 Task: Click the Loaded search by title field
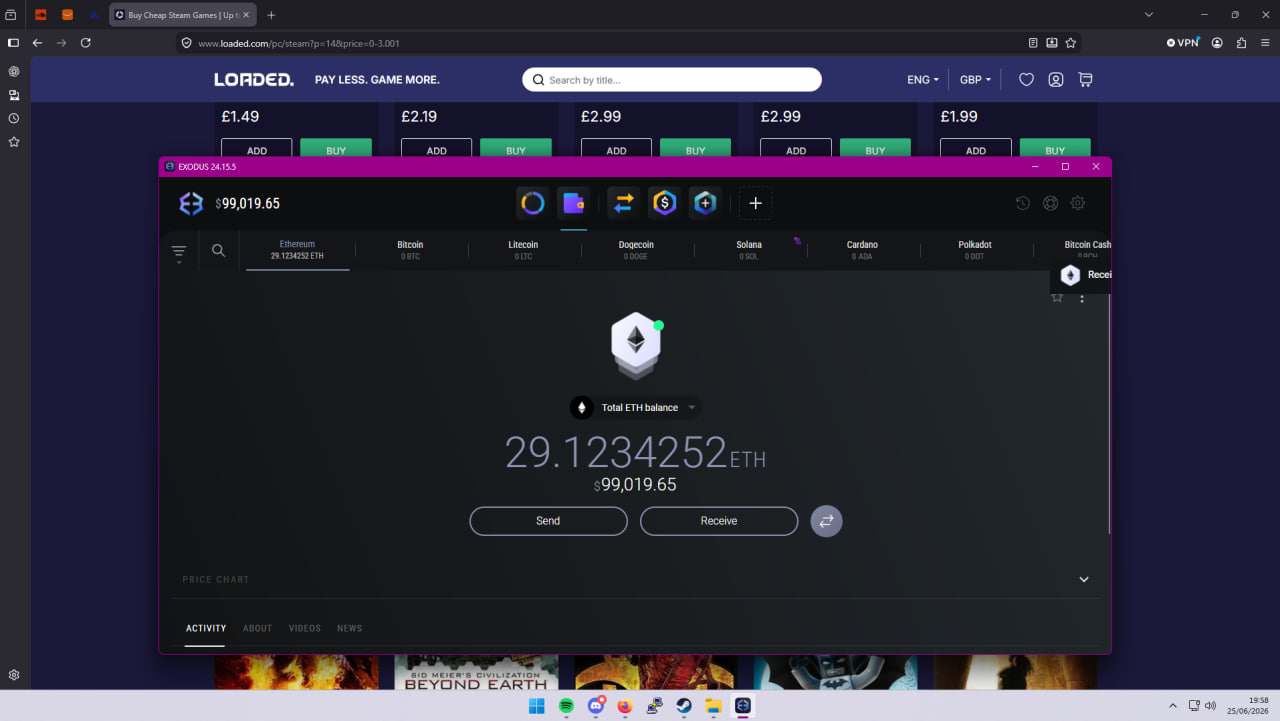(x=672, y=80)
